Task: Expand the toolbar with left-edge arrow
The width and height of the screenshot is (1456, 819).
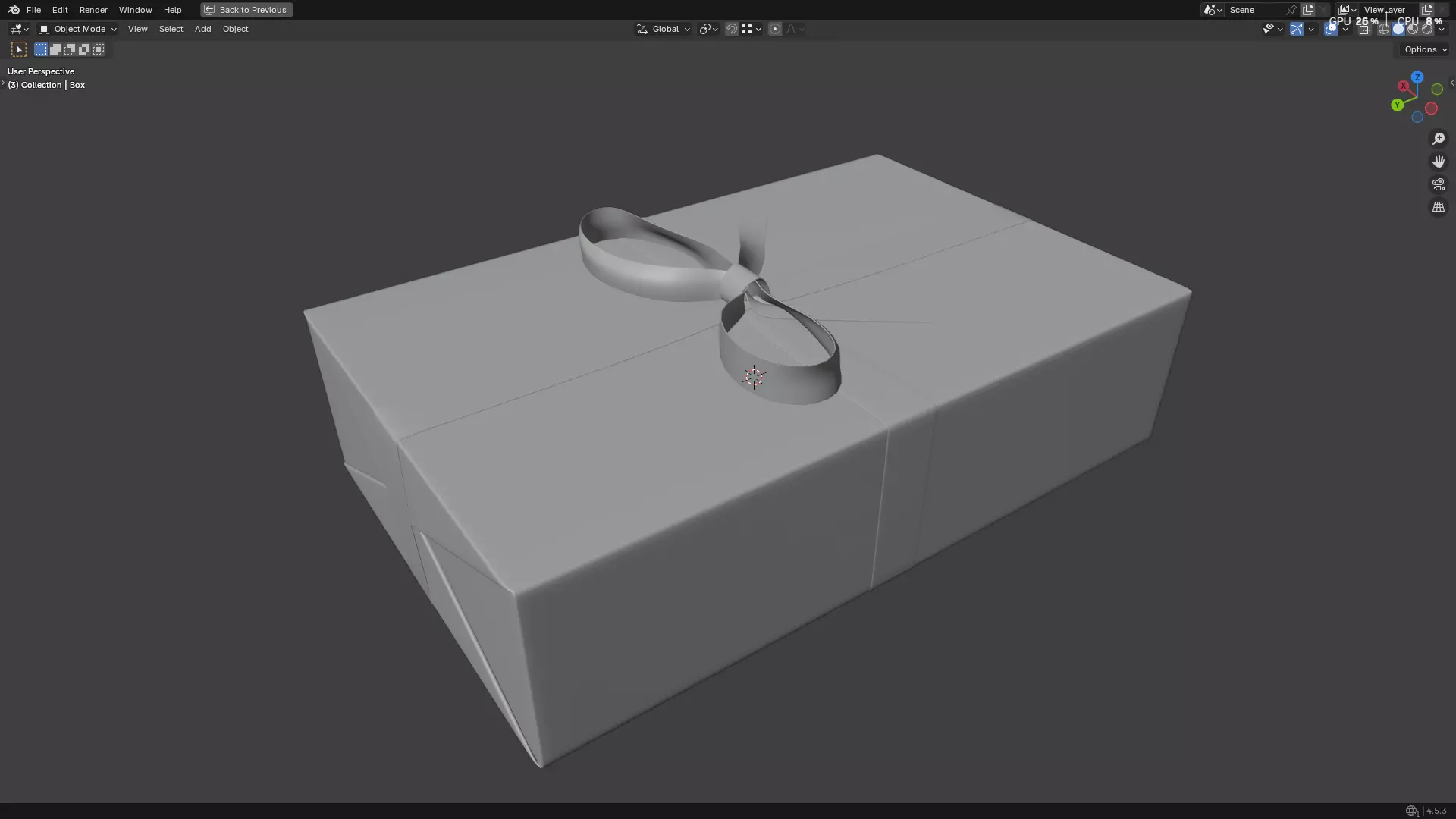Action: pyautogui.click(x=3, y=83)
